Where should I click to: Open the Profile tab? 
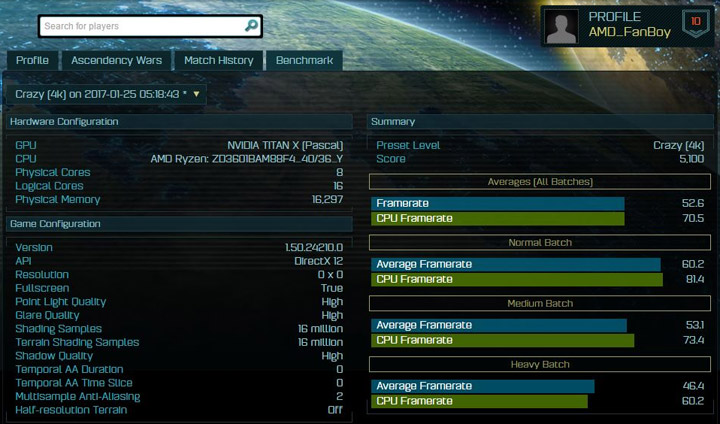[x=32, y=60]
